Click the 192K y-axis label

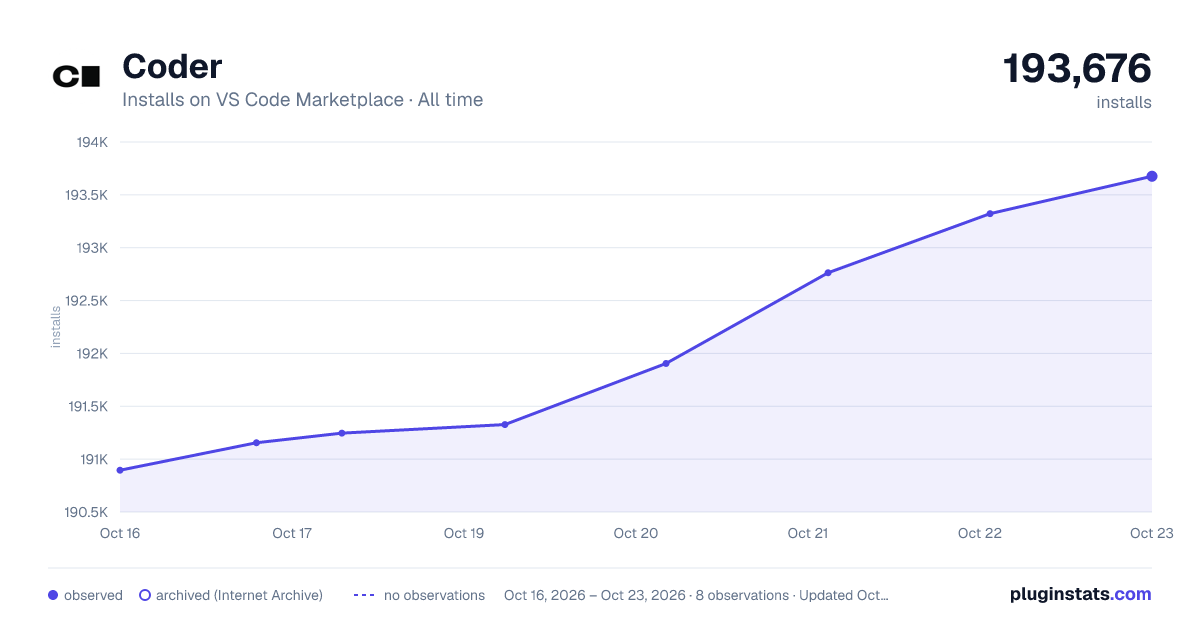[92, 353]
